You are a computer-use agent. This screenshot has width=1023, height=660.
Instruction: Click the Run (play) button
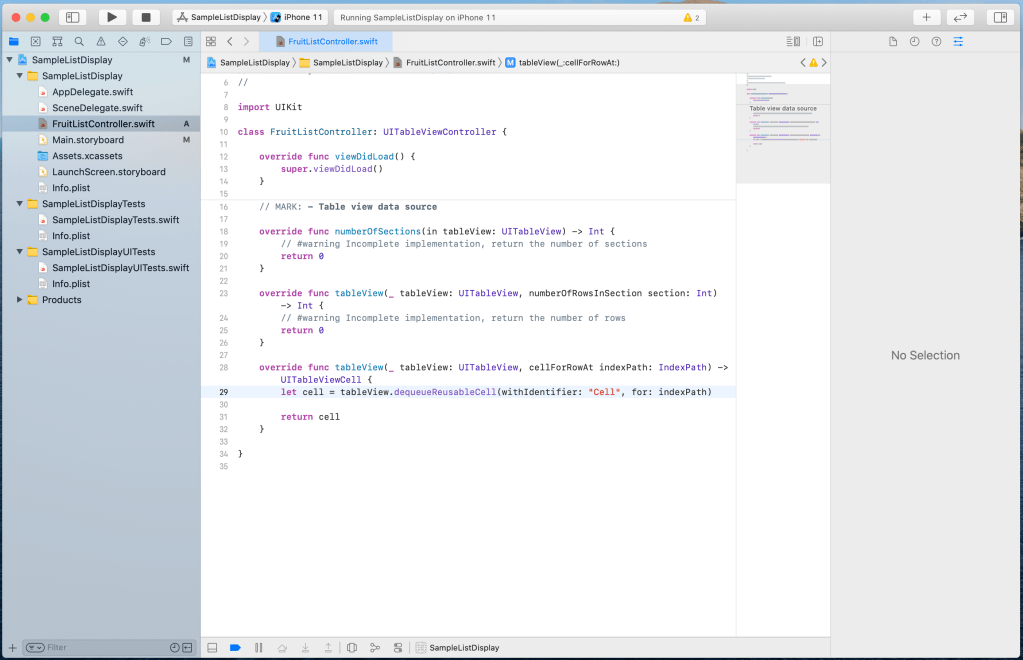112,17
